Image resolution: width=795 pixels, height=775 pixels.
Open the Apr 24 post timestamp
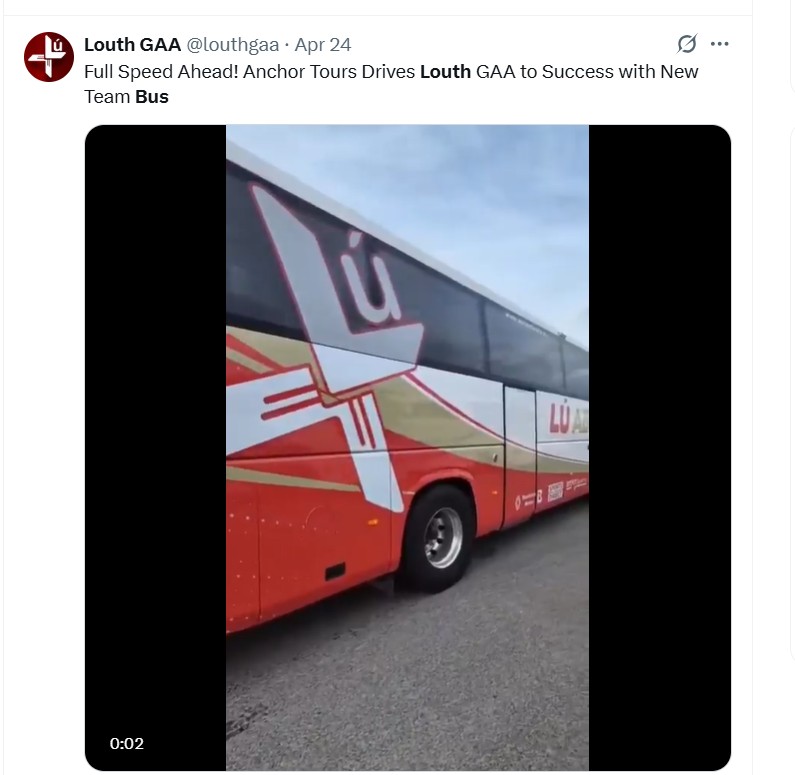click(323, 45)
